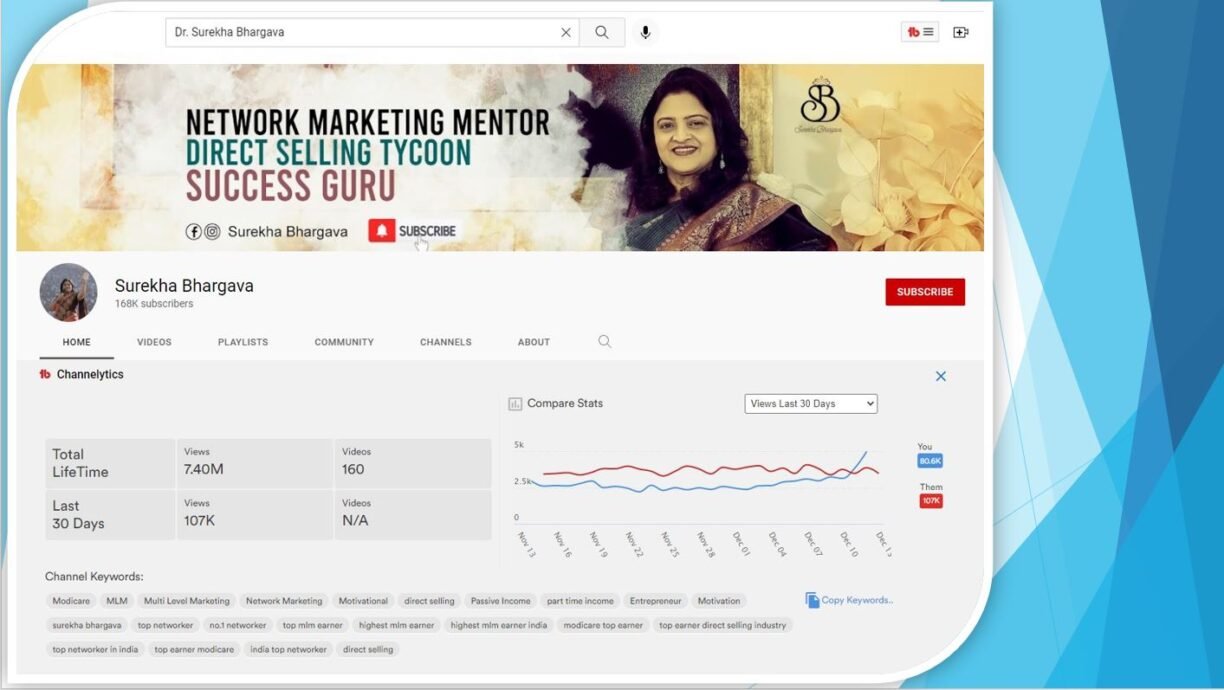Click the last 30 days 107K views
Viewport: 1224px width, 690px height.
click(x=199, y=521)
